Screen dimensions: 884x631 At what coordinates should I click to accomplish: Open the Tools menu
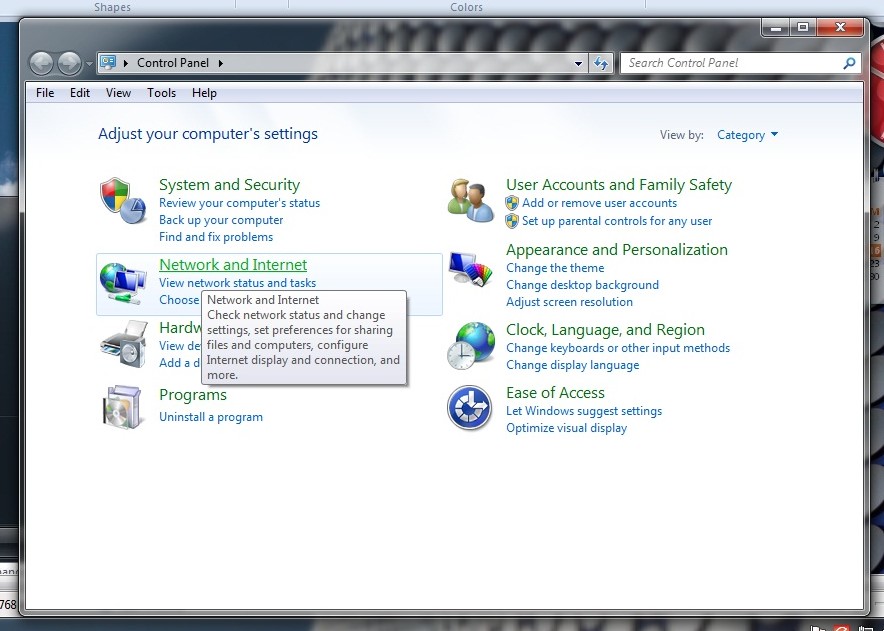(161, 93)
